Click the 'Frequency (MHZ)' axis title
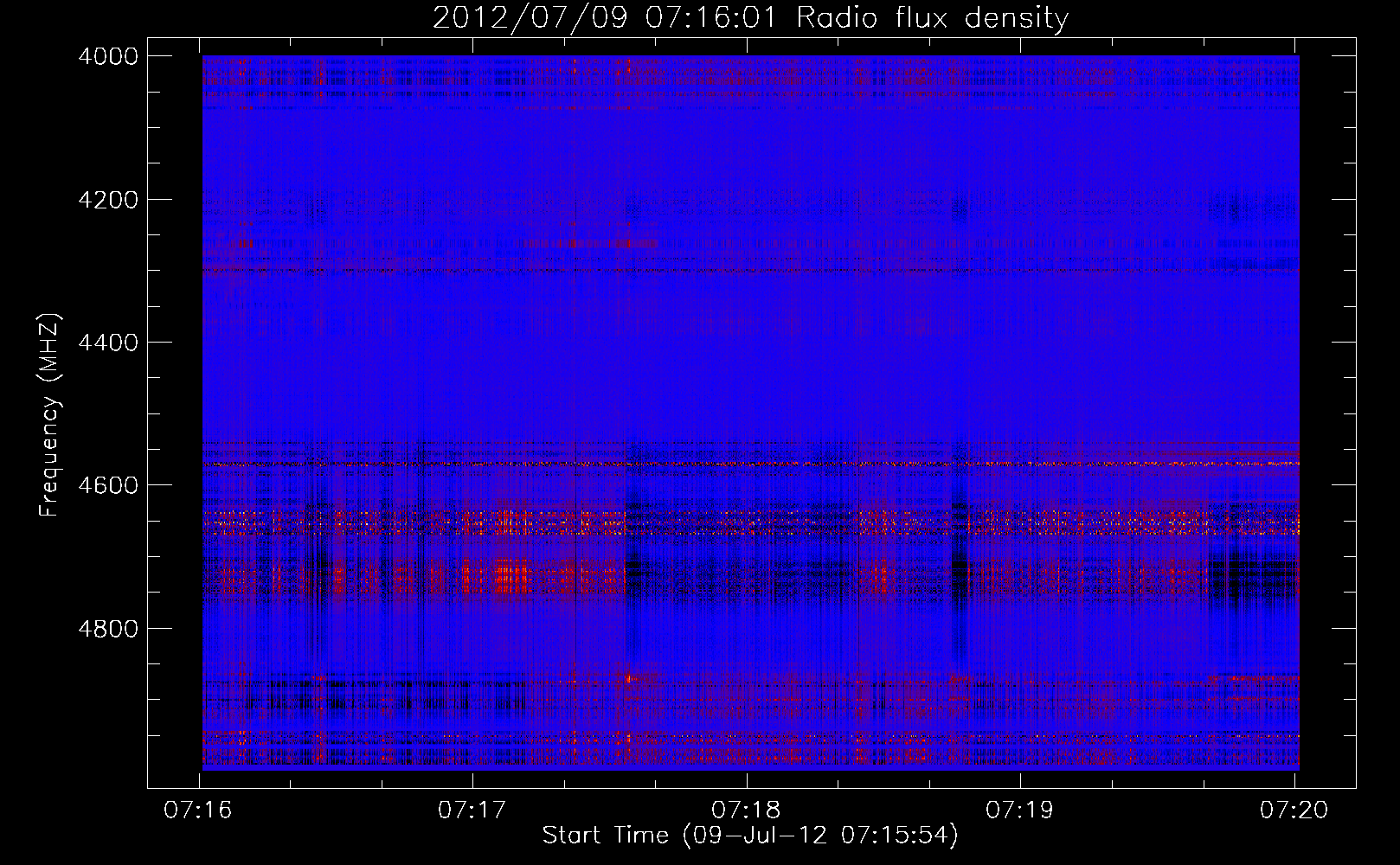The height and width of the screenshot is (865, 1400). point(49,415)
